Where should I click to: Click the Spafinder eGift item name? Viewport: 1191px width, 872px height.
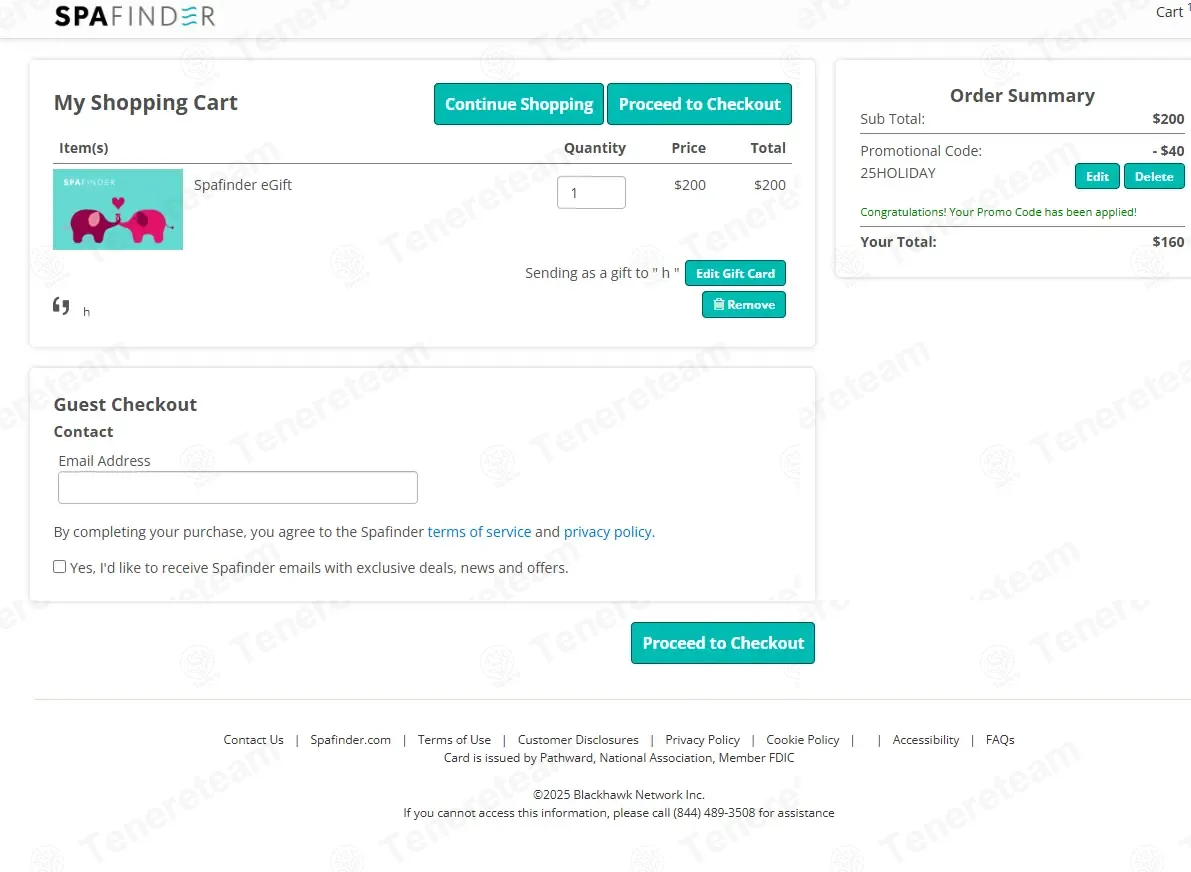pos(242,185)
